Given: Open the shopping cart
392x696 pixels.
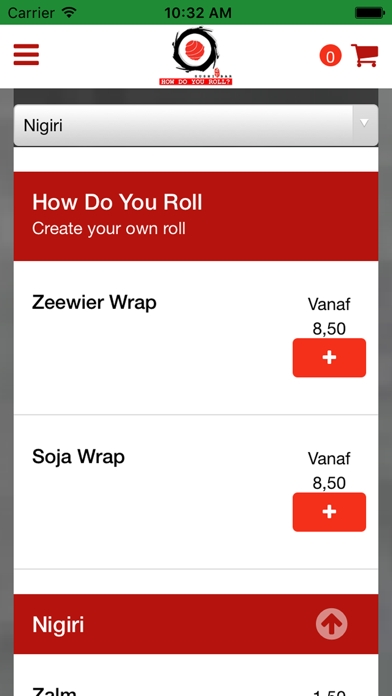Looking at the screenshot, I should point(364,55).
